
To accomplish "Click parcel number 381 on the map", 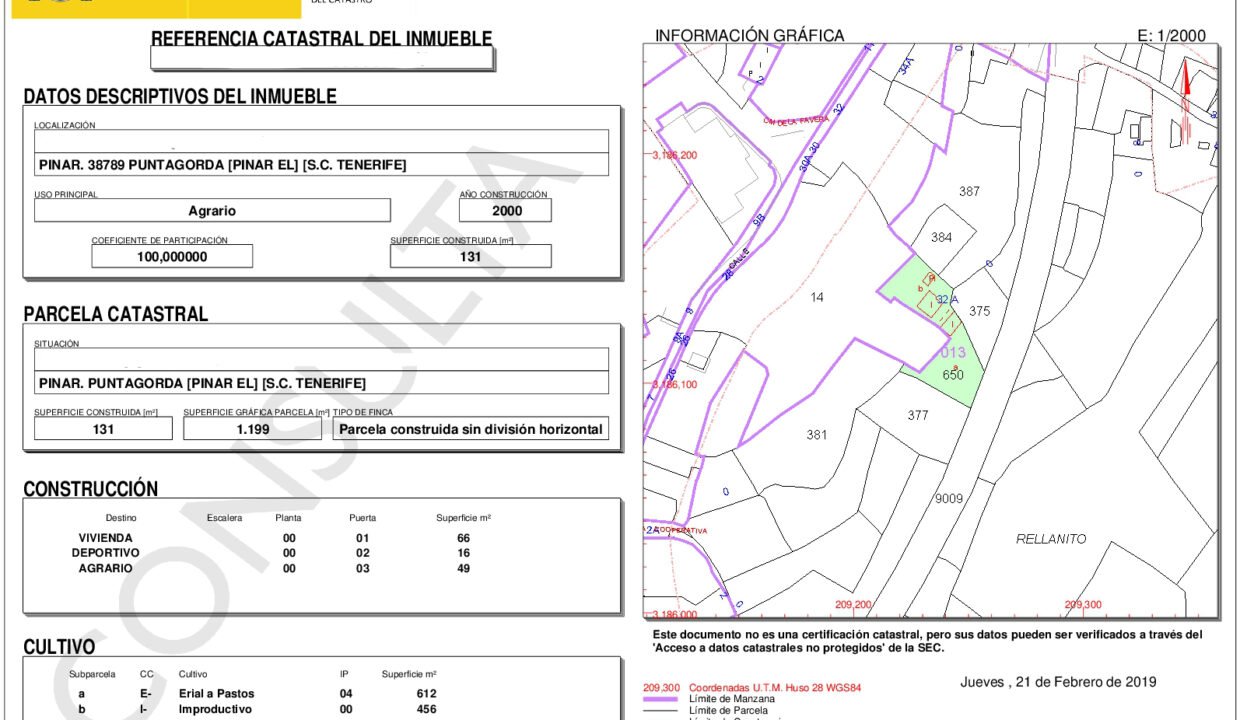I will pyautogui.click(x=817, y=435).
